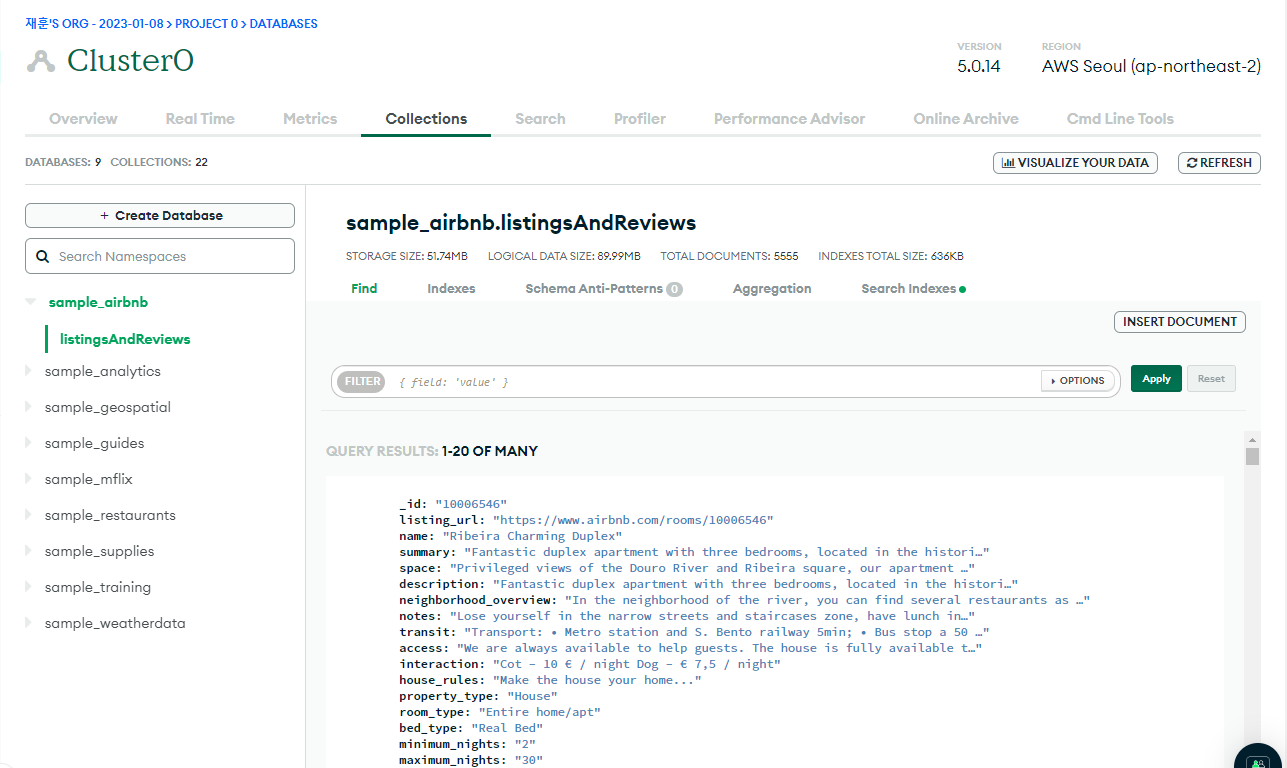Collapse the sample_airbnb database
The width and height of the screenshot is (1287, 768).
point(30,301)
